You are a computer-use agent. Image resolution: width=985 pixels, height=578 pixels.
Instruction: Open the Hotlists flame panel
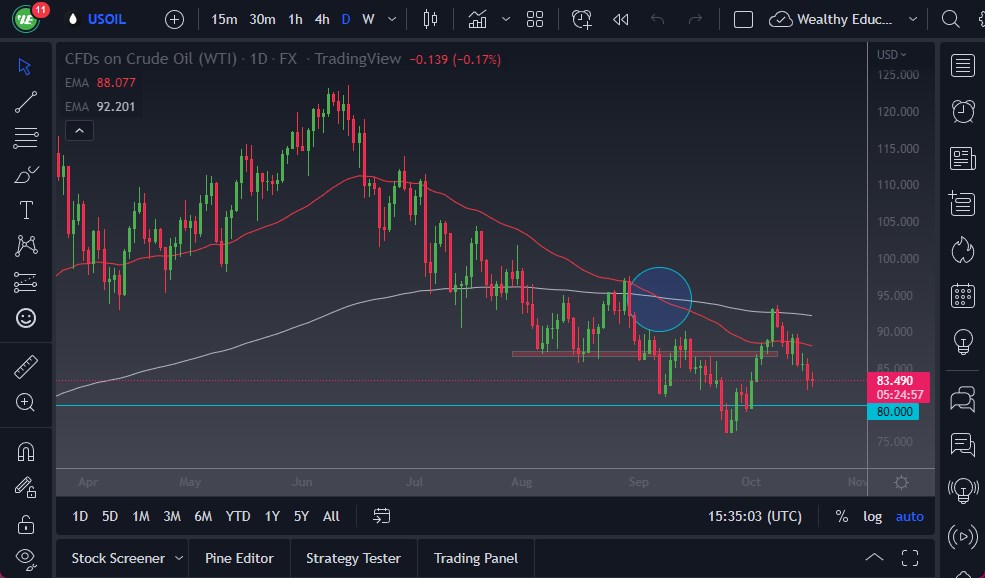(x=962, y=249)
